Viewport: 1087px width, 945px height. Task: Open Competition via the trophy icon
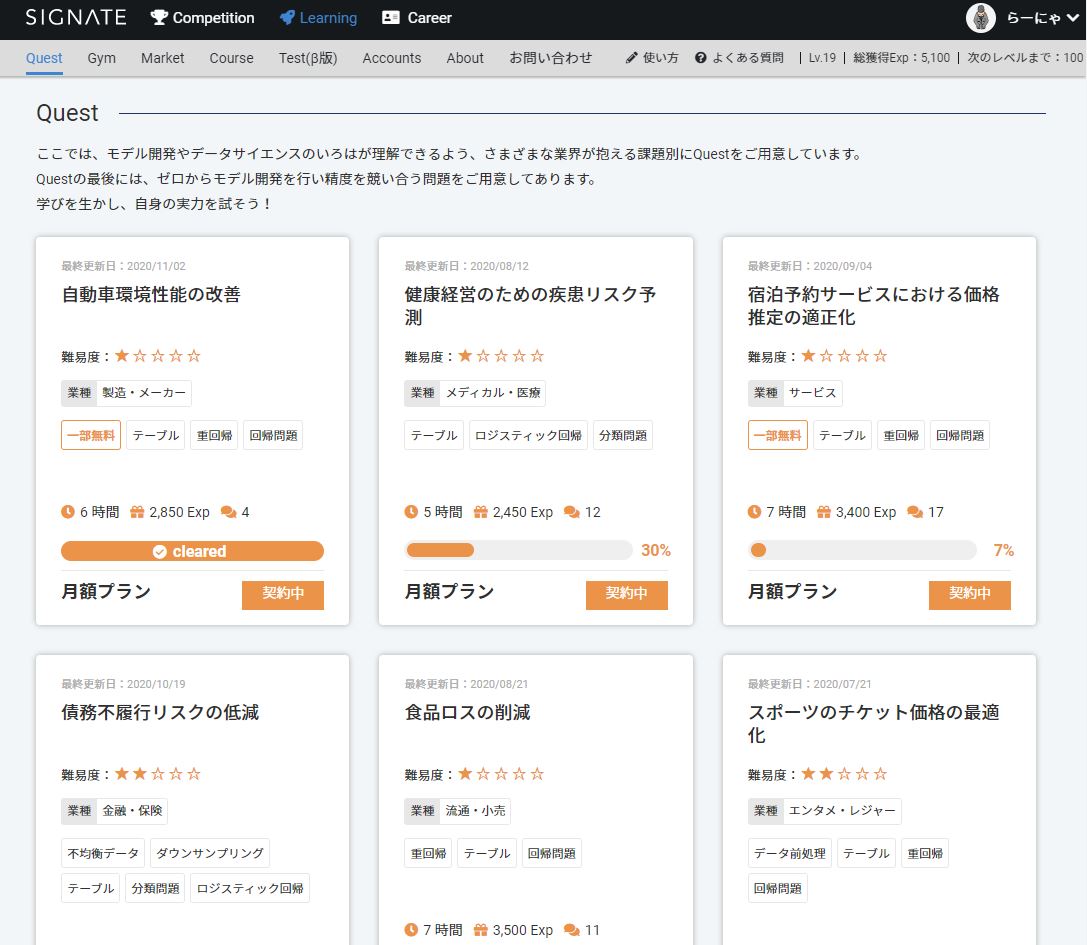pos(159,18)
